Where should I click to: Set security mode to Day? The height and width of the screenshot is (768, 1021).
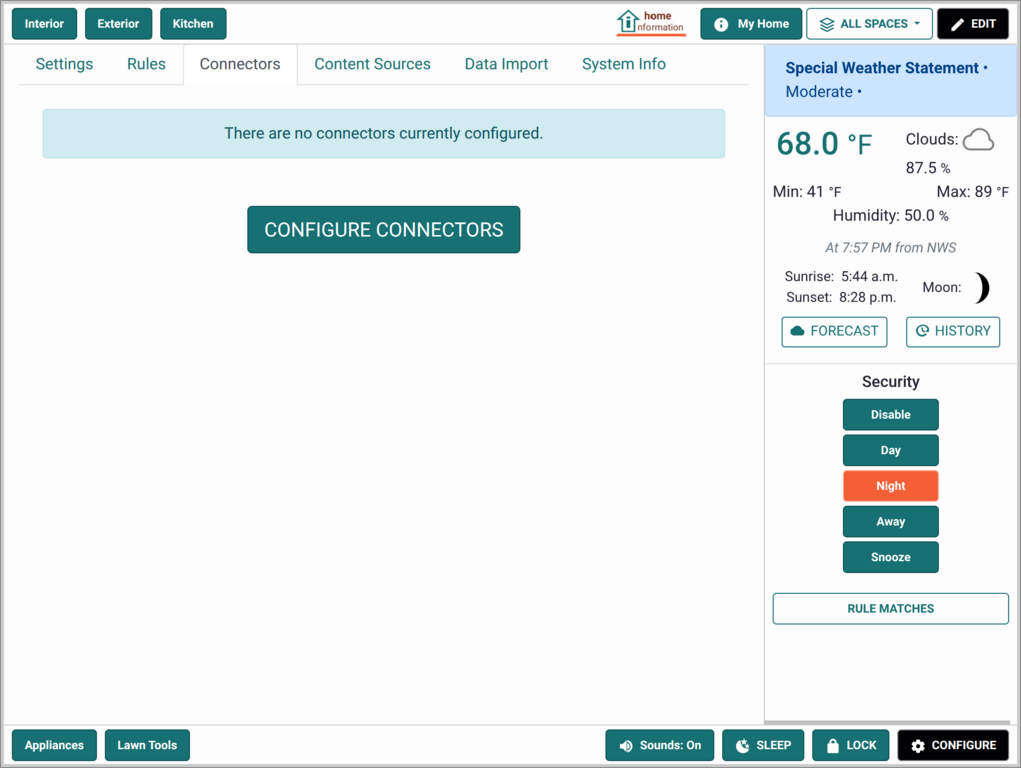click(891, 450)
